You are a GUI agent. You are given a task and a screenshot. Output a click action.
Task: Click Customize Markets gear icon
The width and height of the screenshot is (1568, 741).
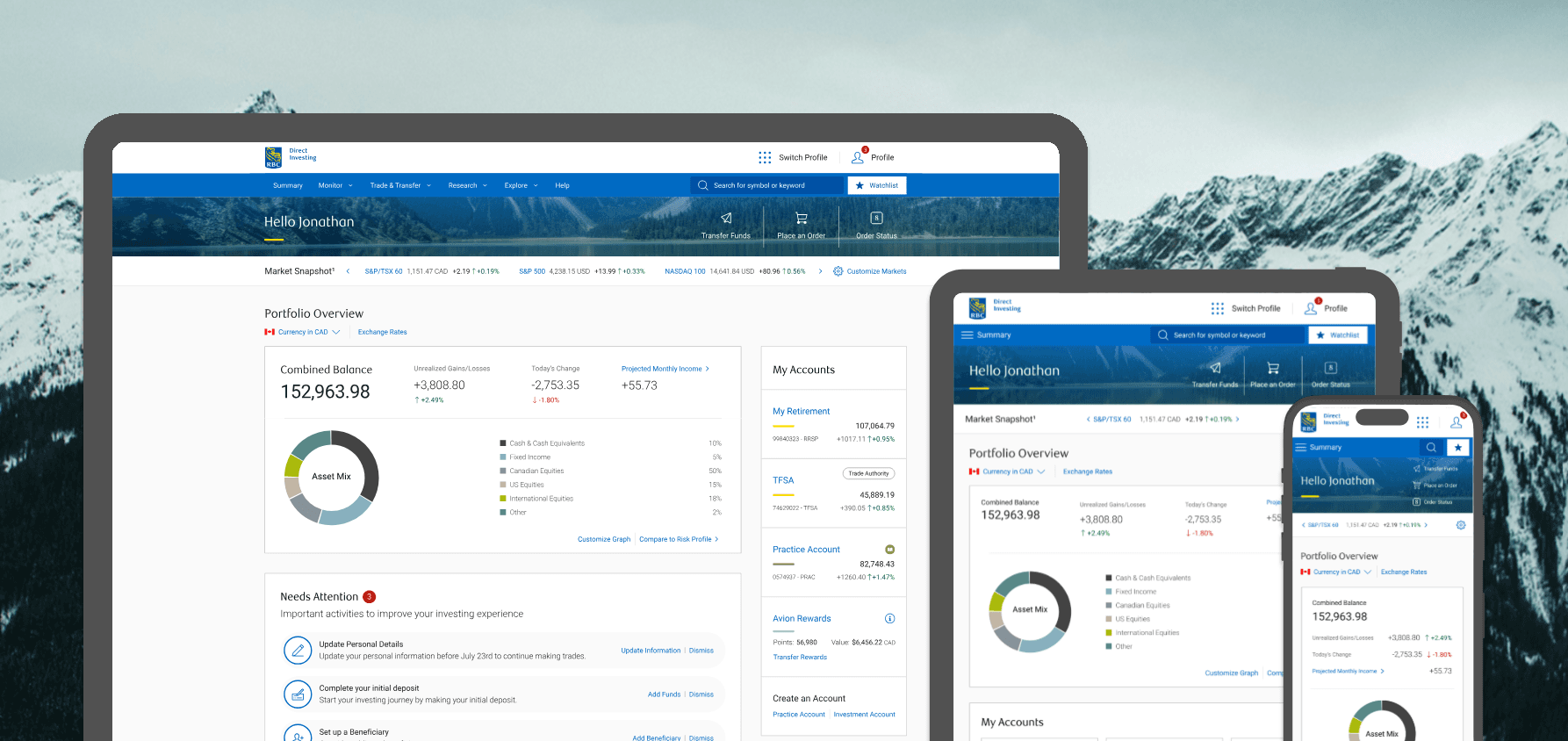click(838, 271)
